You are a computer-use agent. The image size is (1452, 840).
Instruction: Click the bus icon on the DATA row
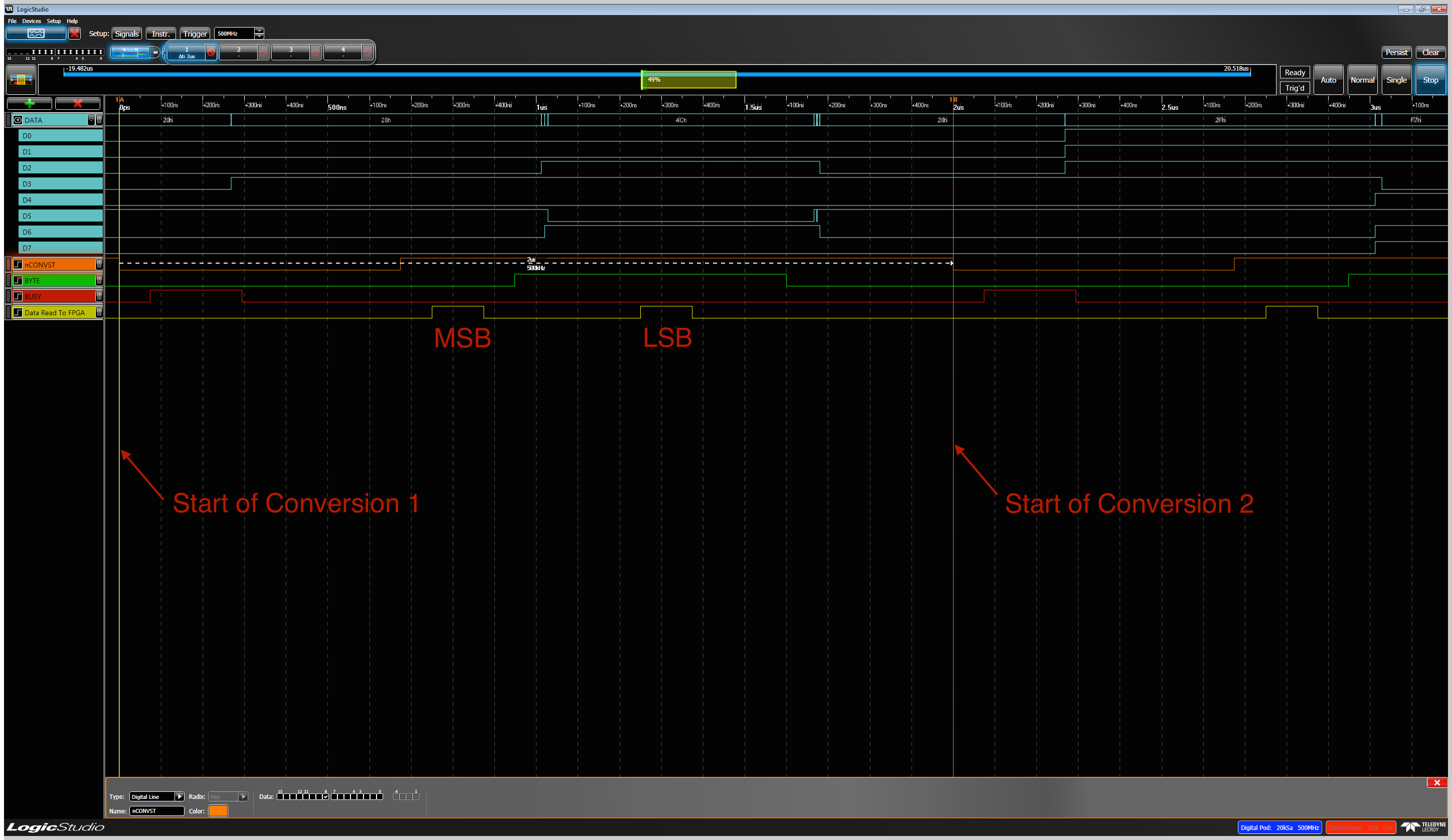(18, 120)
